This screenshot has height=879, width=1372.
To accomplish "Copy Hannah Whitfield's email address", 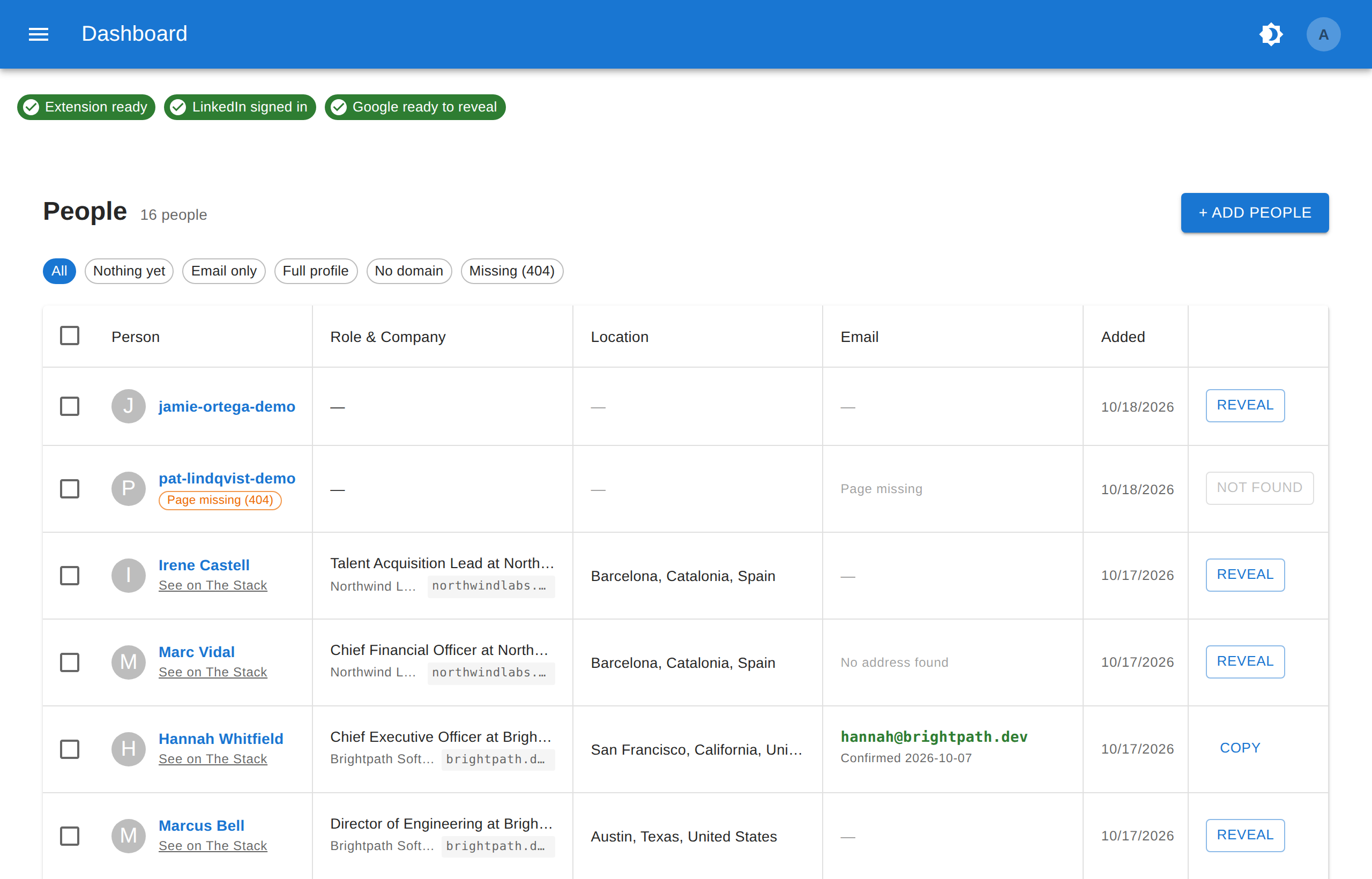I will click(x=1240, y=748).
